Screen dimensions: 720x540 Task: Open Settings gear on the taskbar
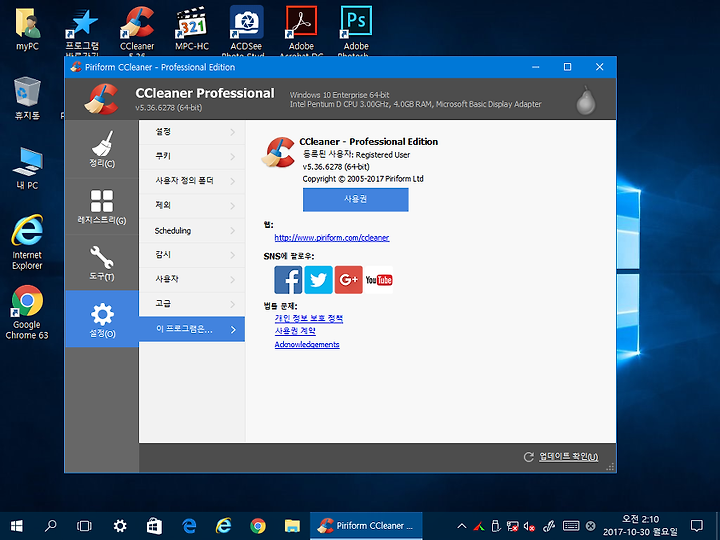[120, 526]
